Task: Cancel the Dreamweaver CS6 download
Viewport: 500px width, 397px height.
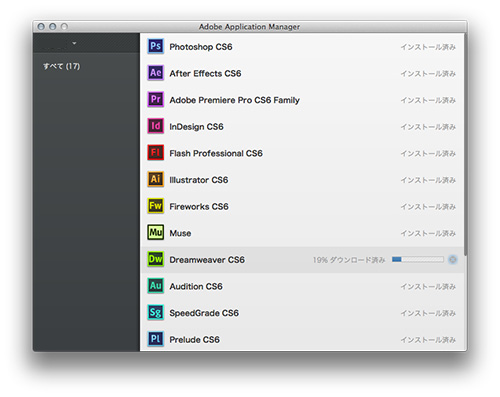Action: coord(453,259)
